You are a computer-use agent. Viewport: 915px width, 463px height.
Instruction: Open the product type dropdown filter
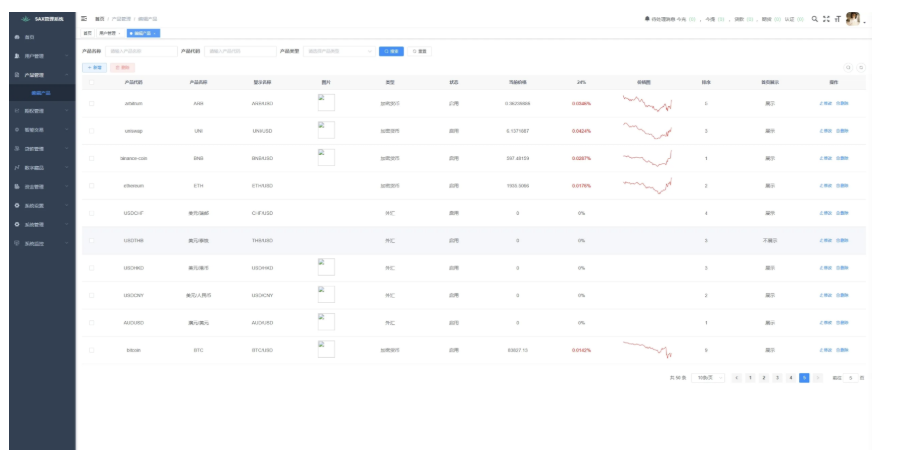(338, 50)
